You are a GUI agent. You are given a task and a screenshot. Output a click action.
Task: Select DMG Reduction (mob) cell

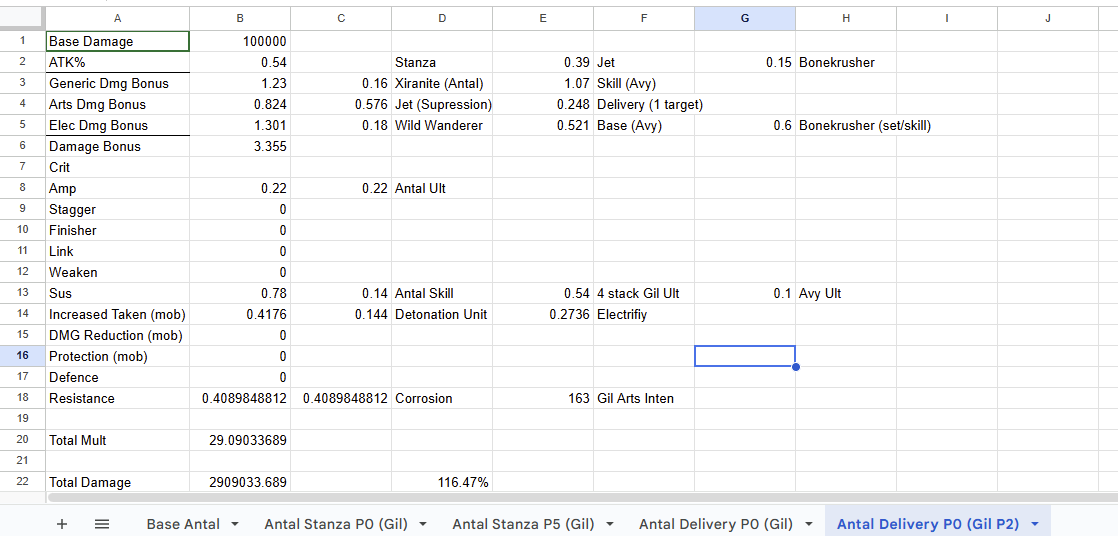[118, 335]
